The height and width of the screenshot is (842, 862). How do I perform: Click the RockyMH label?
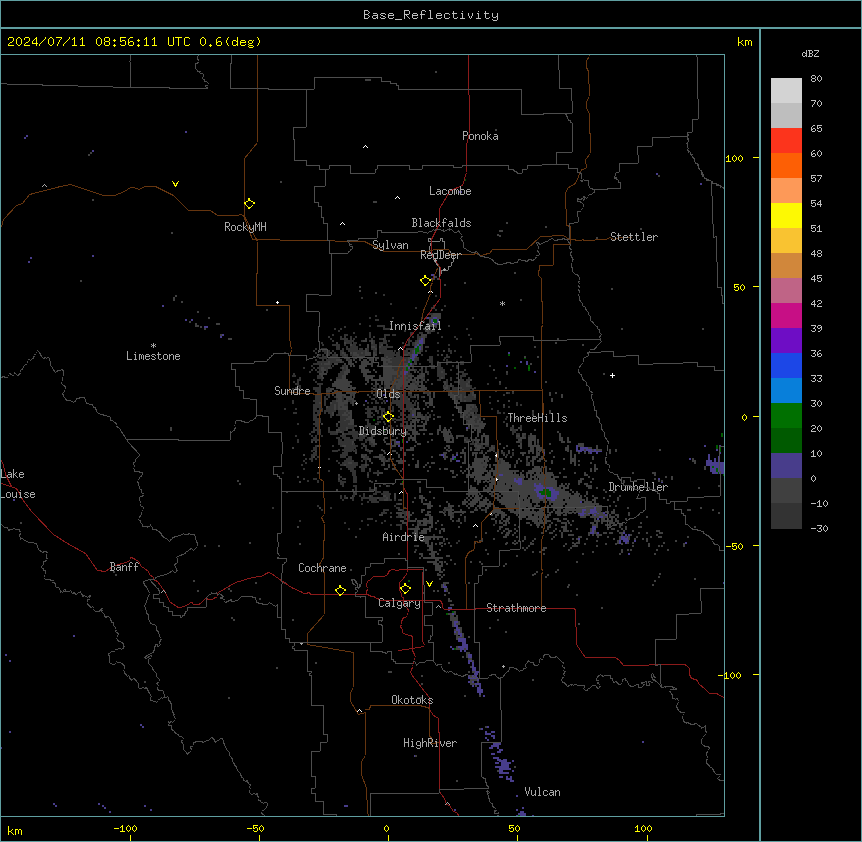[x=245, y=227]
